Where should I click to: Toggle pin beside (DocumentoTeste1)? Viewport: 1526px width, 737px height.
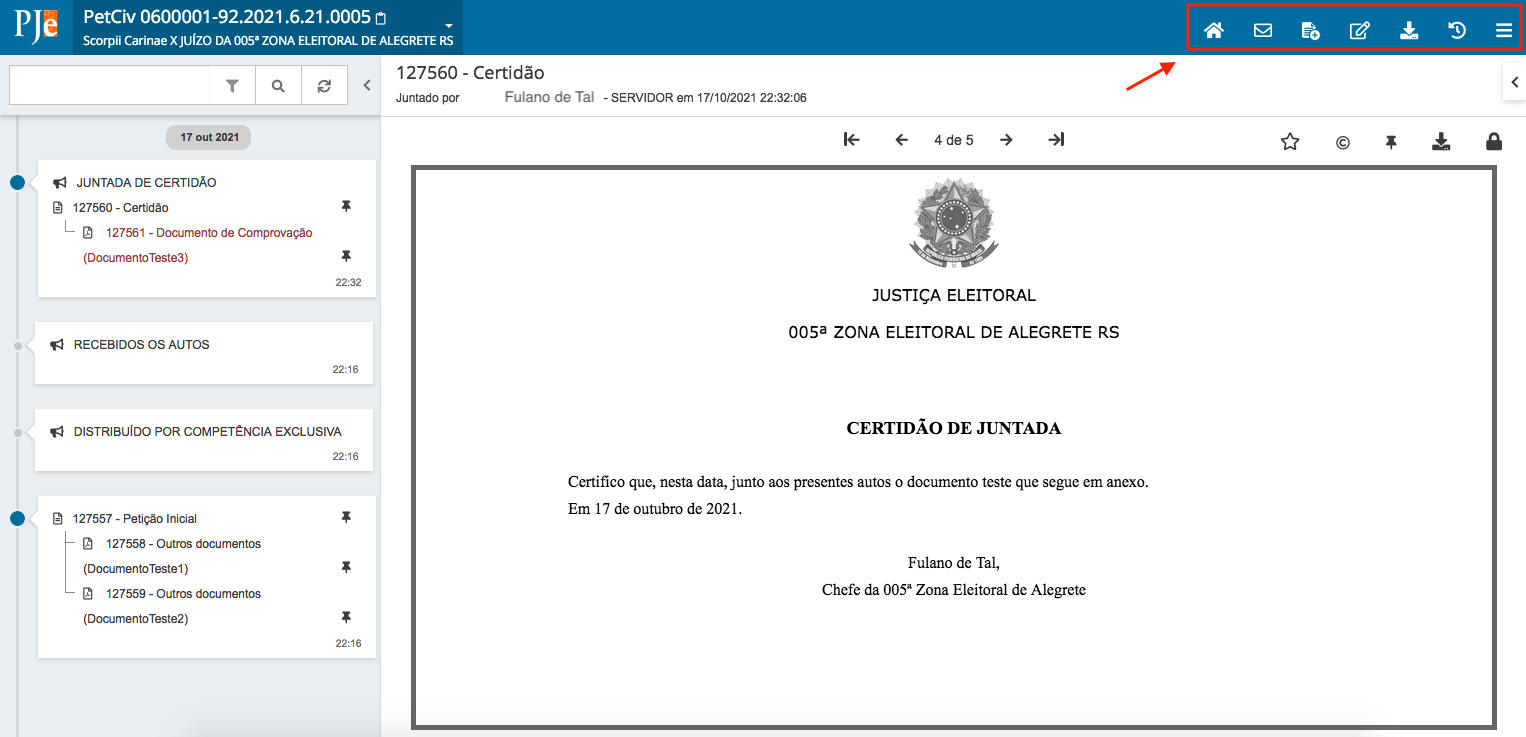pos(346,567)
